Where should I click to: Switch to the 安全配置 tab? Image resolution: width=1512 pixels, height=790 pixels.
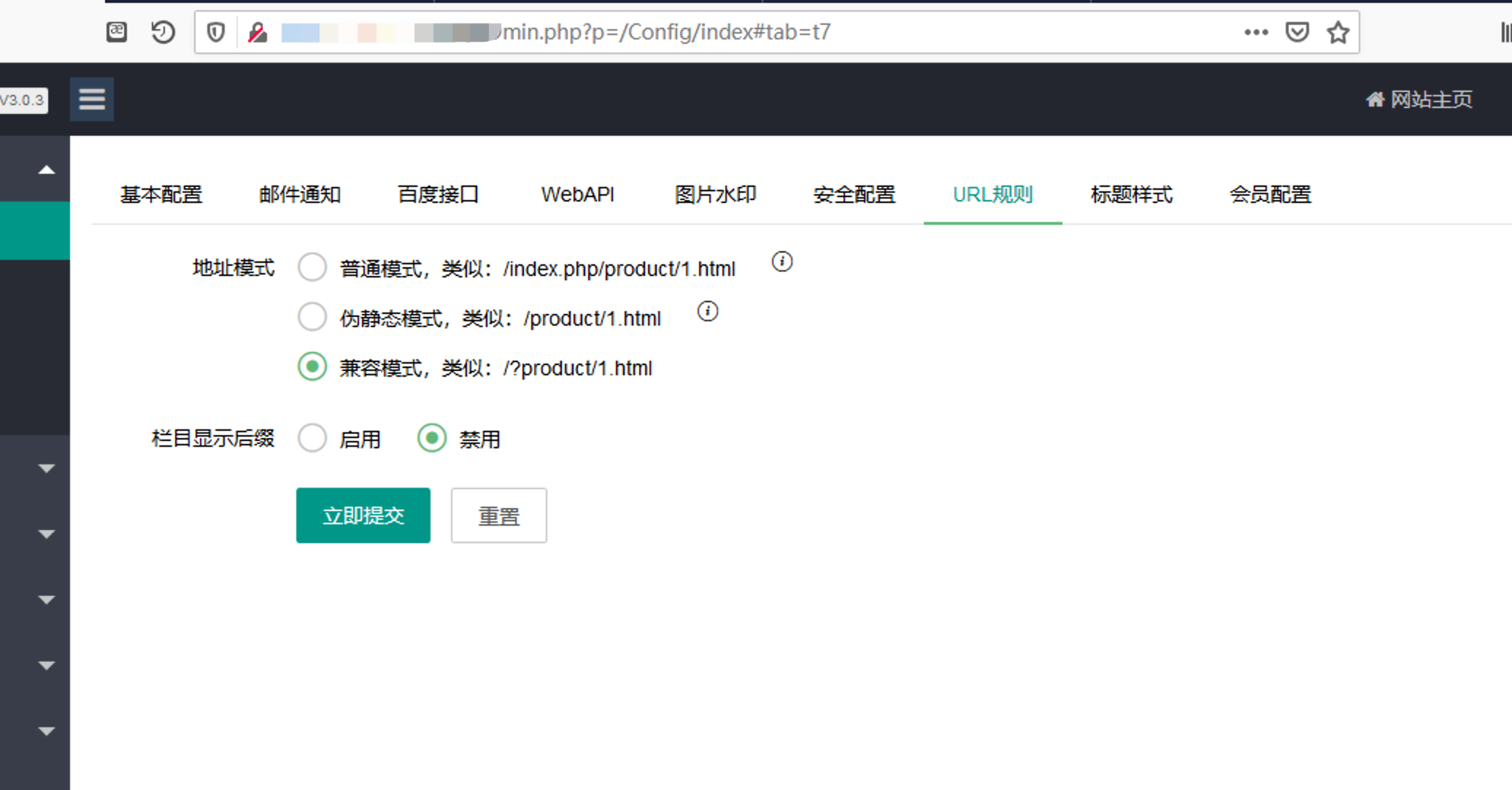854,194
